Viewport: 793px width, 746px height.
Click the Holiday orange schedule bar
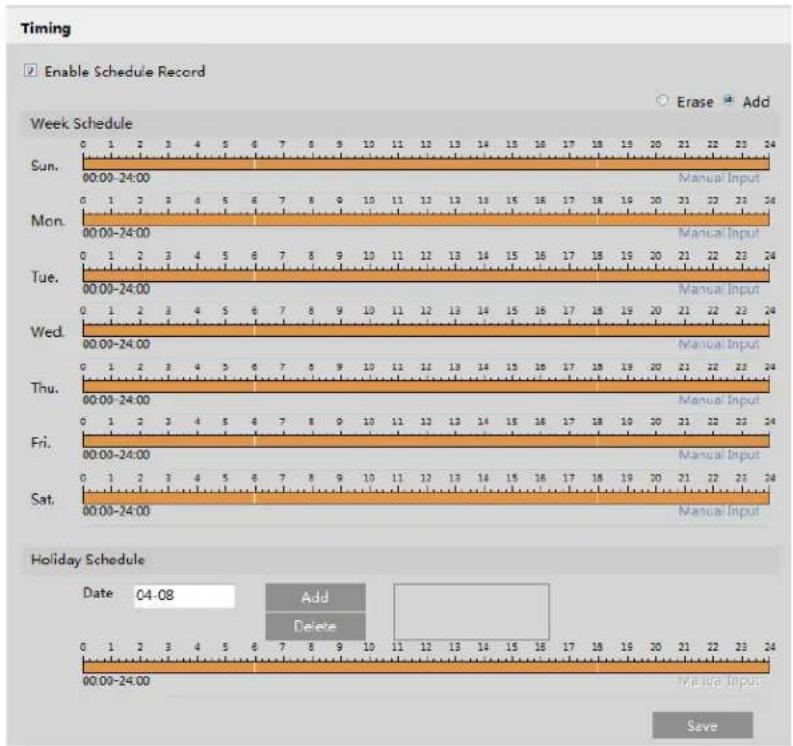tap(426, 668)
